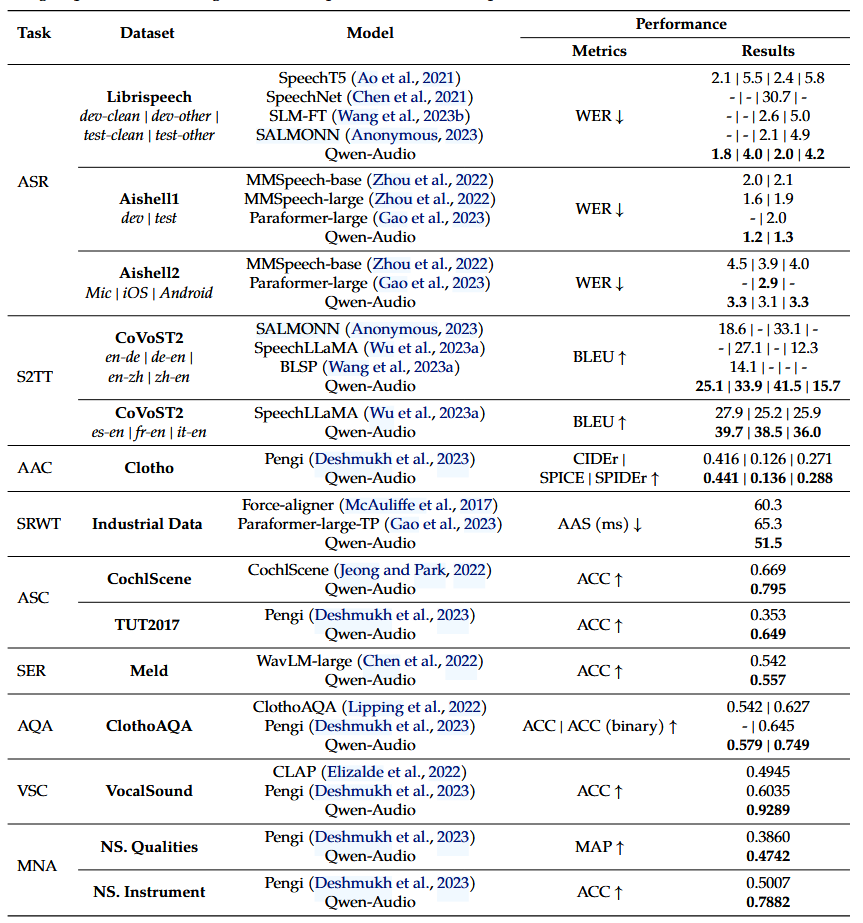Open the McAuliffe et al., 2017 citation
This screenshot has height=923, width=863.
pyautogui.click(x=431, y=506)
